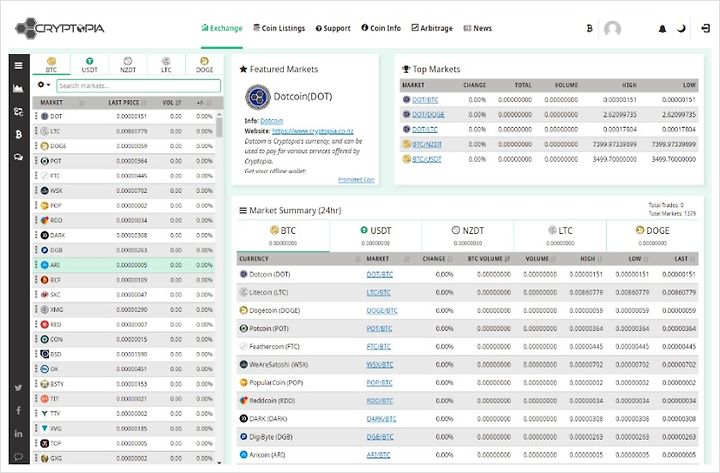Open the exchange transfer icon in the sidebar
This screenshot has width=720, height=473.
pos(18,112)
